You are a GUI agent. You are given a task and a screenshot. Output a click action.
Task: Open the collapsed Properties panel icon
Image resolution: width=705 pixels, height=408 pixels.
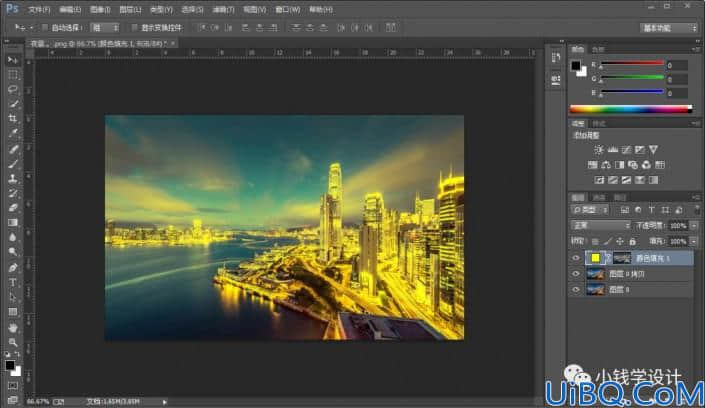pos(556,80)
